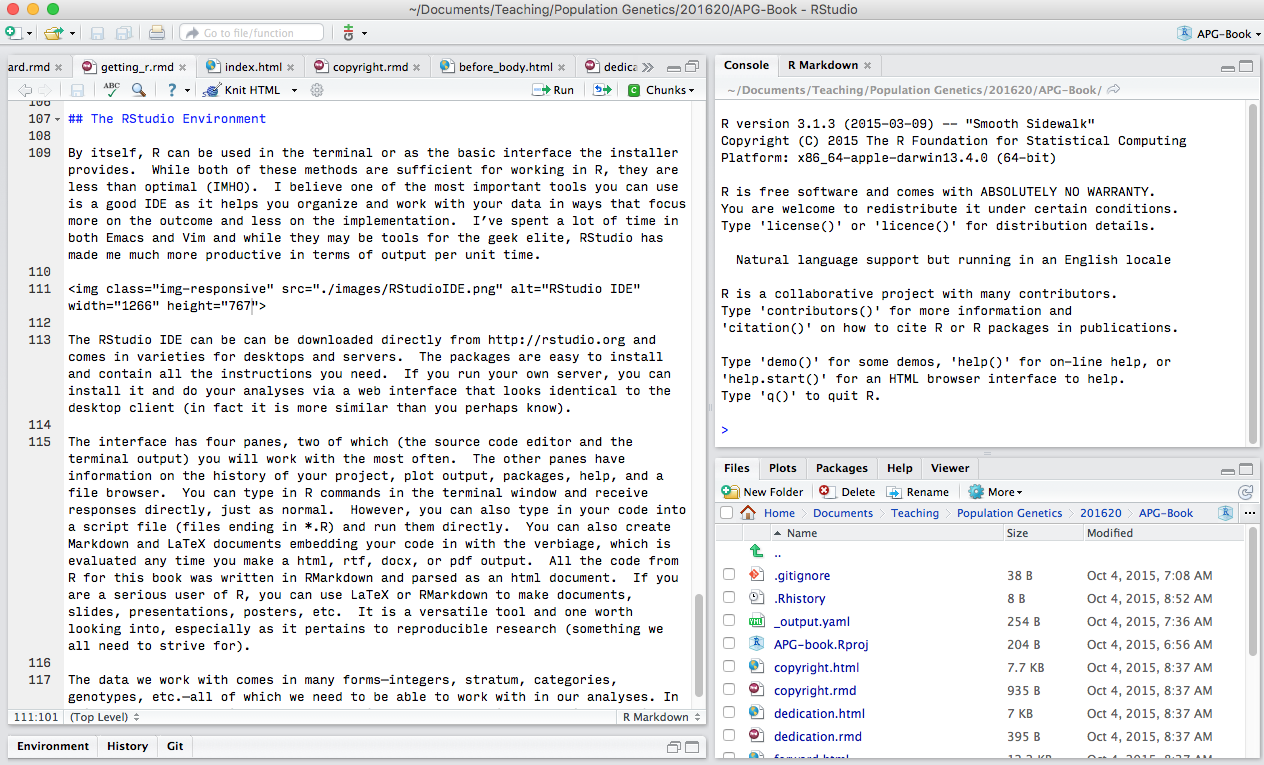
Task: Click the Rename file icon
Action: pyautogui.click(x=894, y=492)
